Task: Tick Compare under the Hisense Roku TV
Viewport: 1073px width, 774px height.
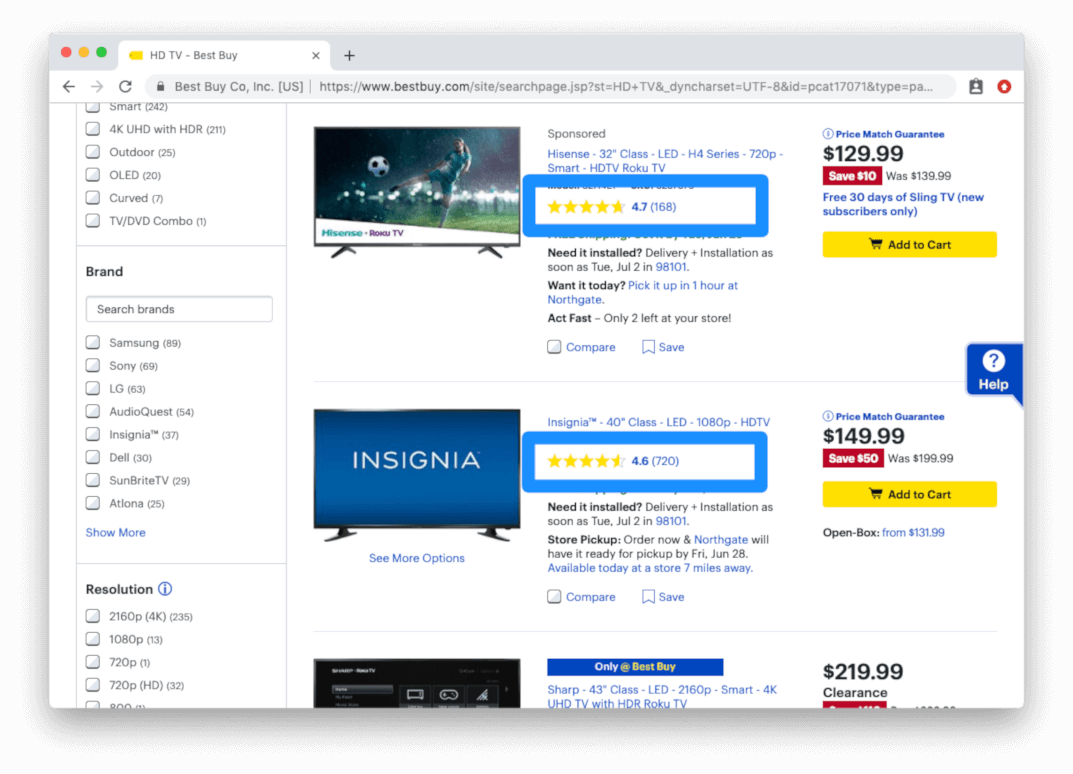Action: (x=554, y=346)
